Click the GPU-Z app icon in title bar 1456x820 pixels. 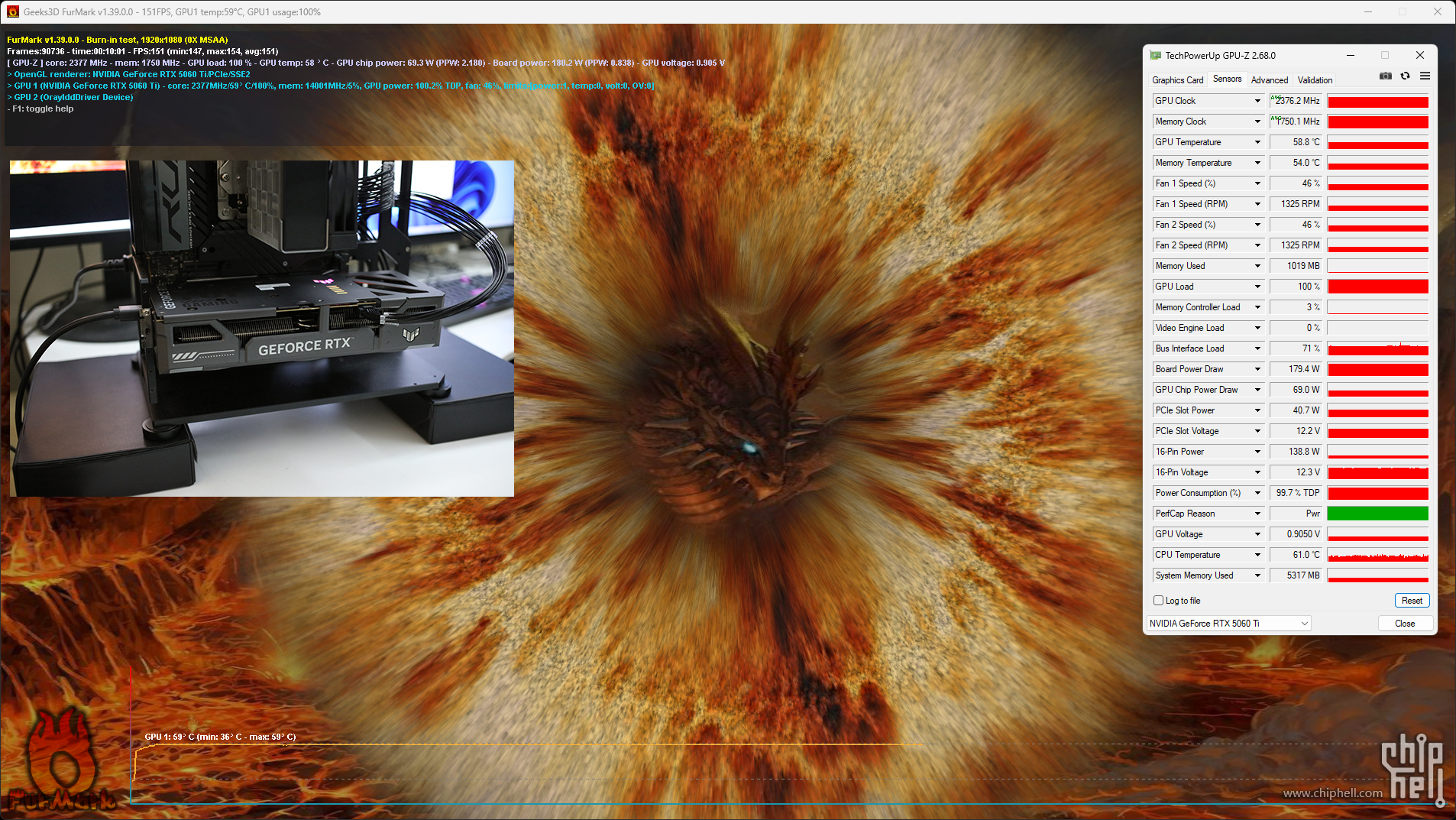click(1156, 56)
